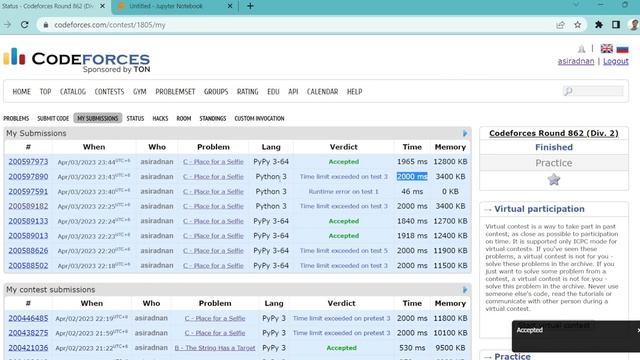Open submission 200597890
Viewport: 640px width, 360px height.
[x=28, y=177]
